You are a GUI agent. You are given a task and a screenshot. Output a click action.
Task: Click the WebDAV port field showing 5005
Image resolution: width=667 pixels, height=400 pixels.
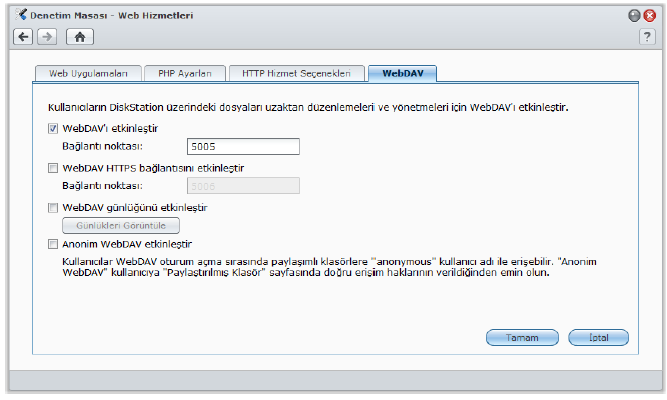point(244,147)
